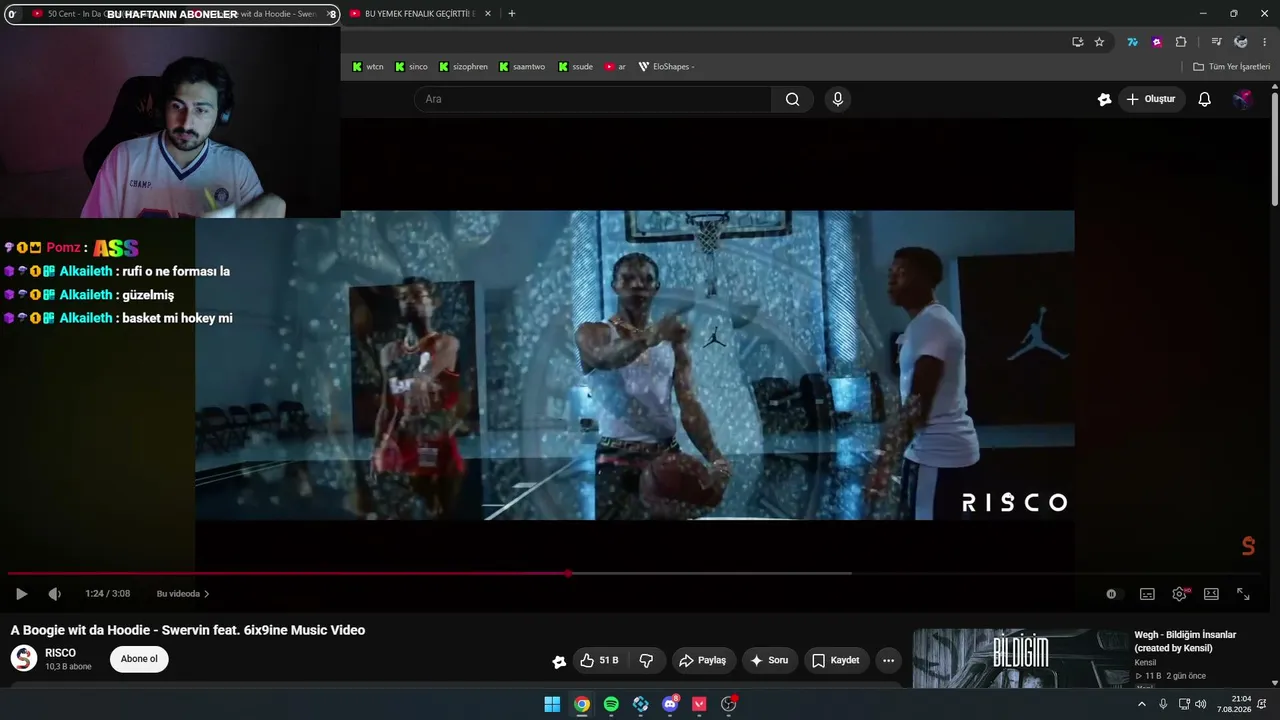Close the 'BU YEMEK FENALIK GEÇİRTTİ' tab

(488, 14)
